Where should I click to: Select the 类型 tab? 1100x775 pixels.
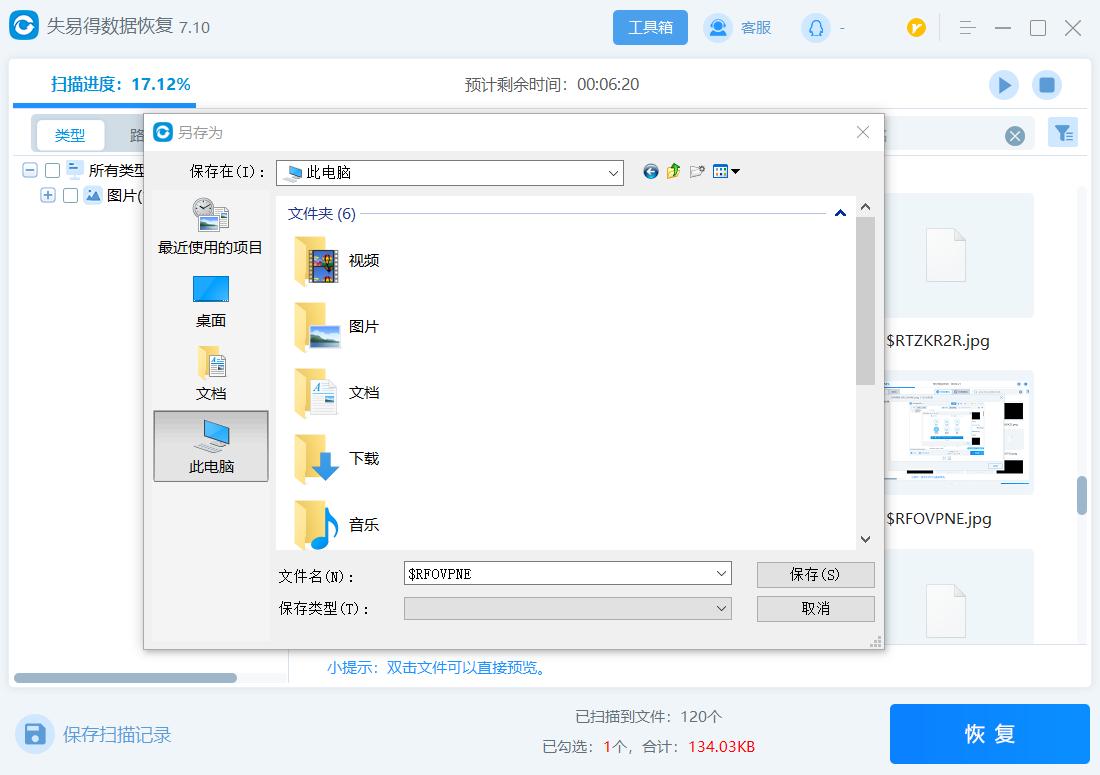tap(70, 134)
